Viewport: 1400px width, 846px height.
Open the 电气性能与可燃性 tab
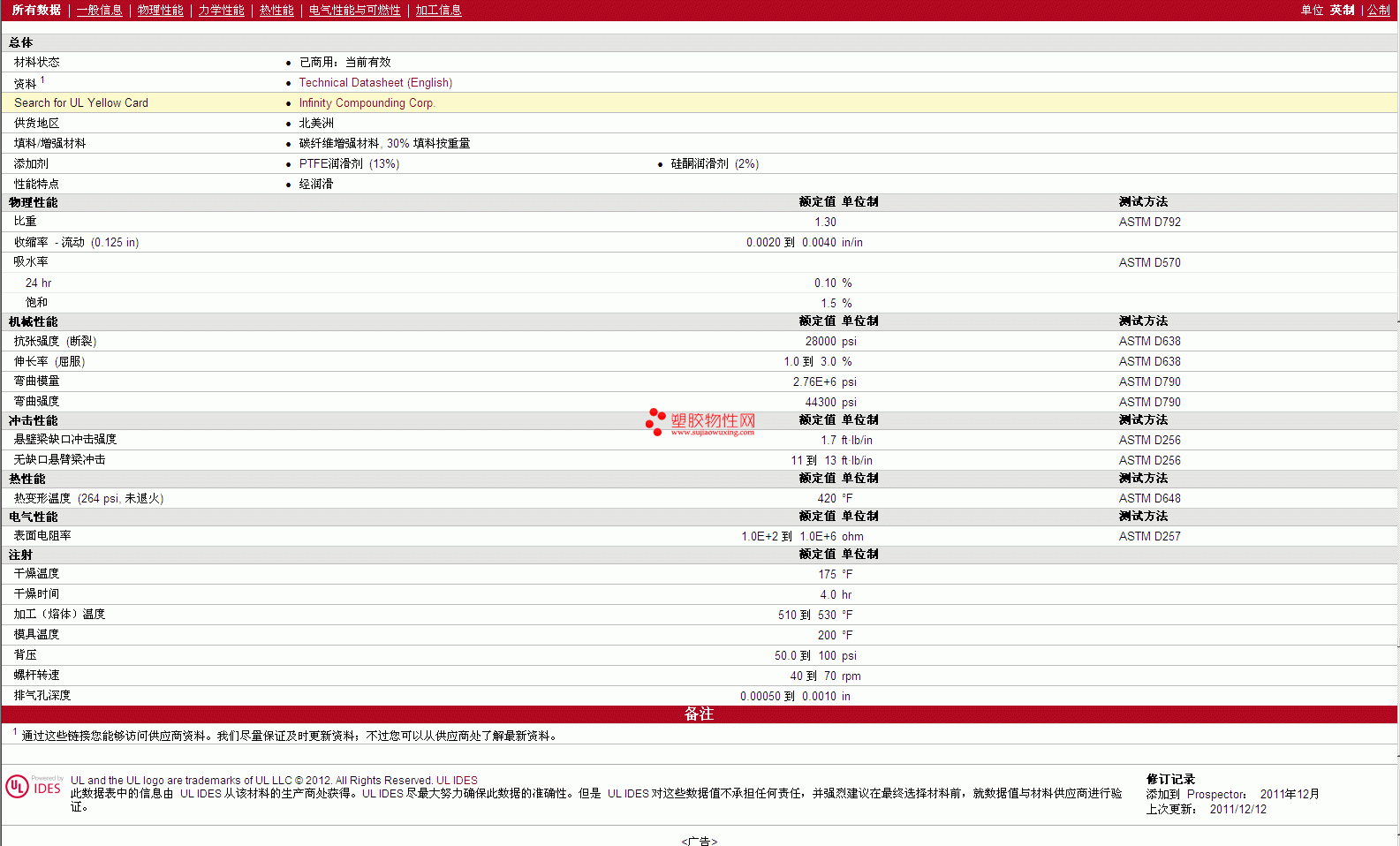[x=354, y=10]
